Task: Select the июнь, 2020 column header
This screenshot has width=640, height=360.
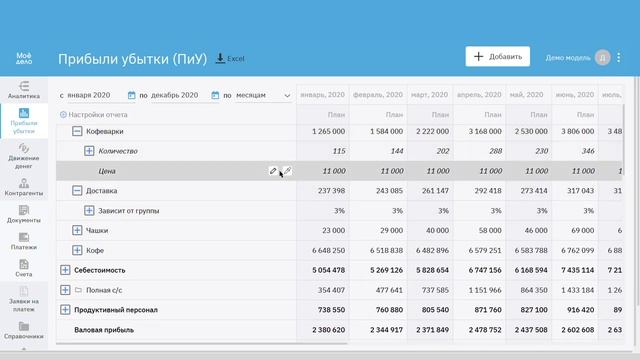Action: coord(574,95)
